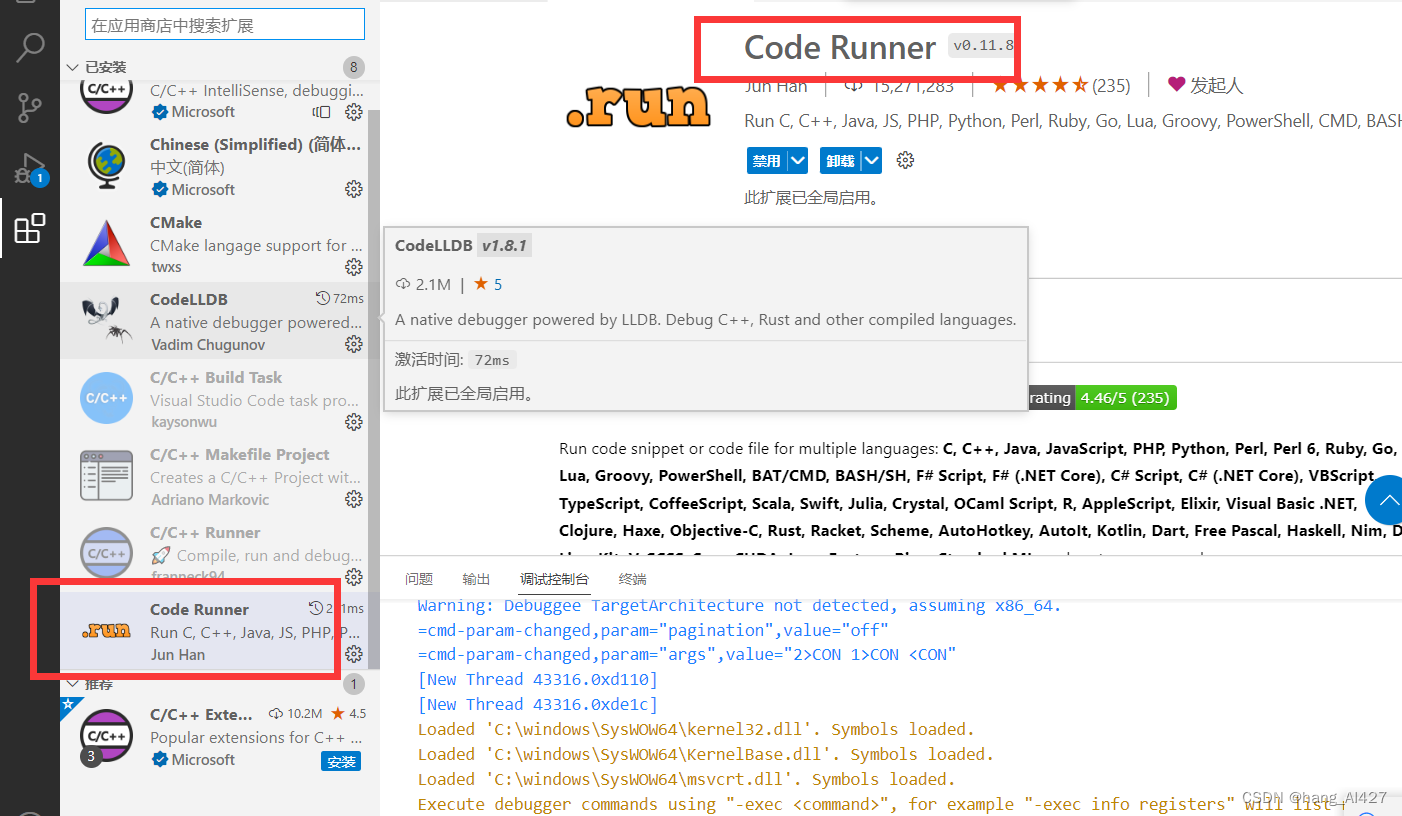Screen dimensions: 1402x816
Task: Click the kernel32.dll Symbols loaded line
Action: [x=696, y=729]
